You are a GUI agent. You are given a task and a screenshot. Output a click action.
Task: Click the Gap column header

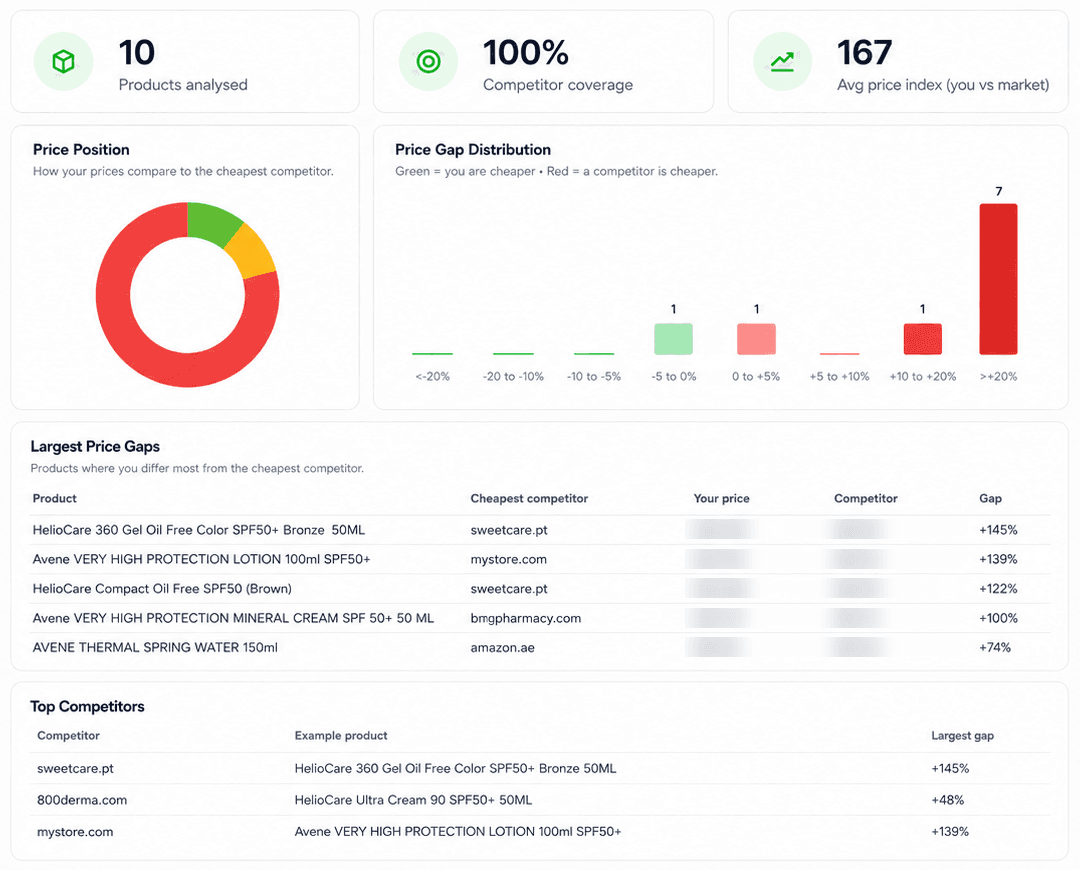[x=990, y=498]
